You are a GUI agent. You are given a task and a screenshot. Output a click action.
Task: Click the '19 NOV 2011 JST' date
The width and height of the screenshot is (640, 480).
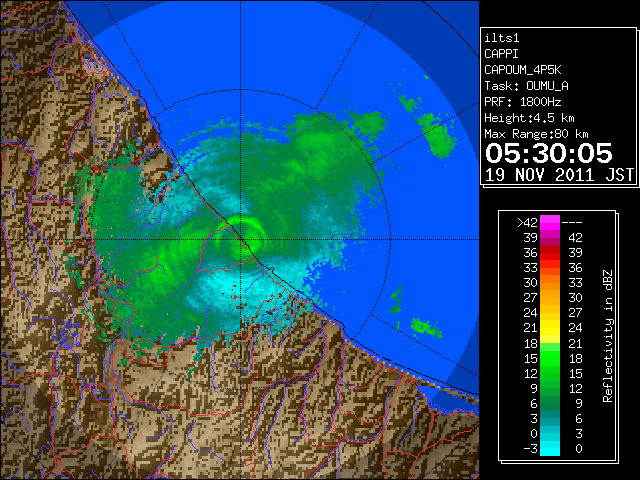coord(560,175)
